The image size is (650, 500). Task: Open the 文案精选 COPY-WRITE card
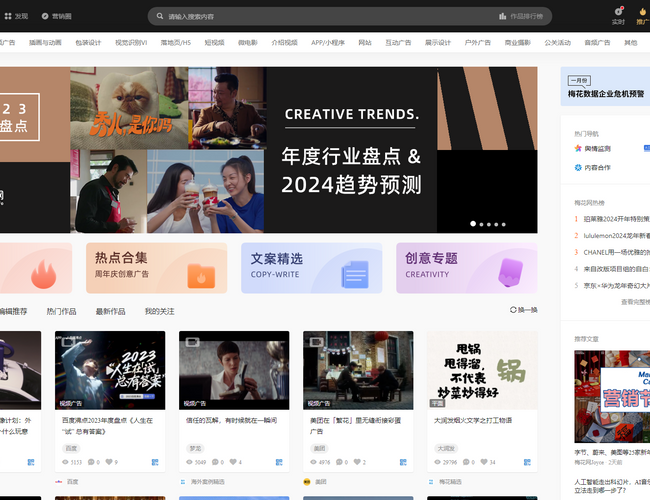(x=311, y=268)
